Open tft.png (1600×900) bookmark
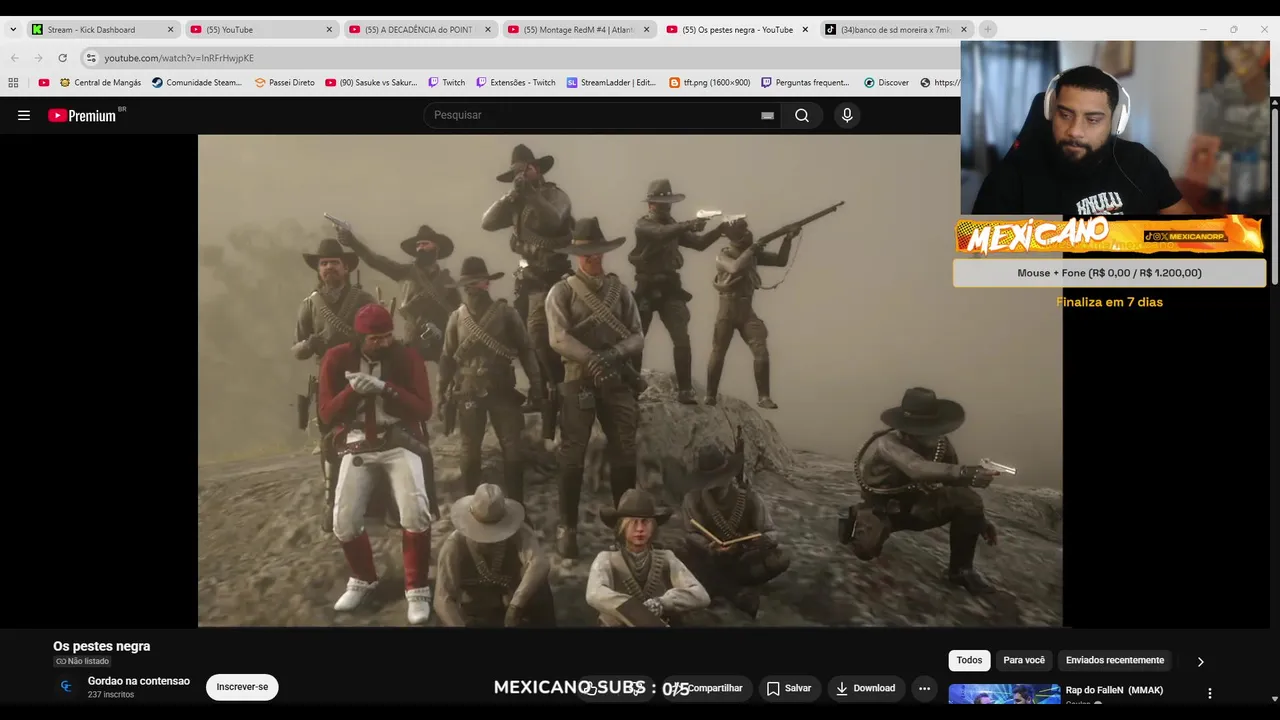 709,83
